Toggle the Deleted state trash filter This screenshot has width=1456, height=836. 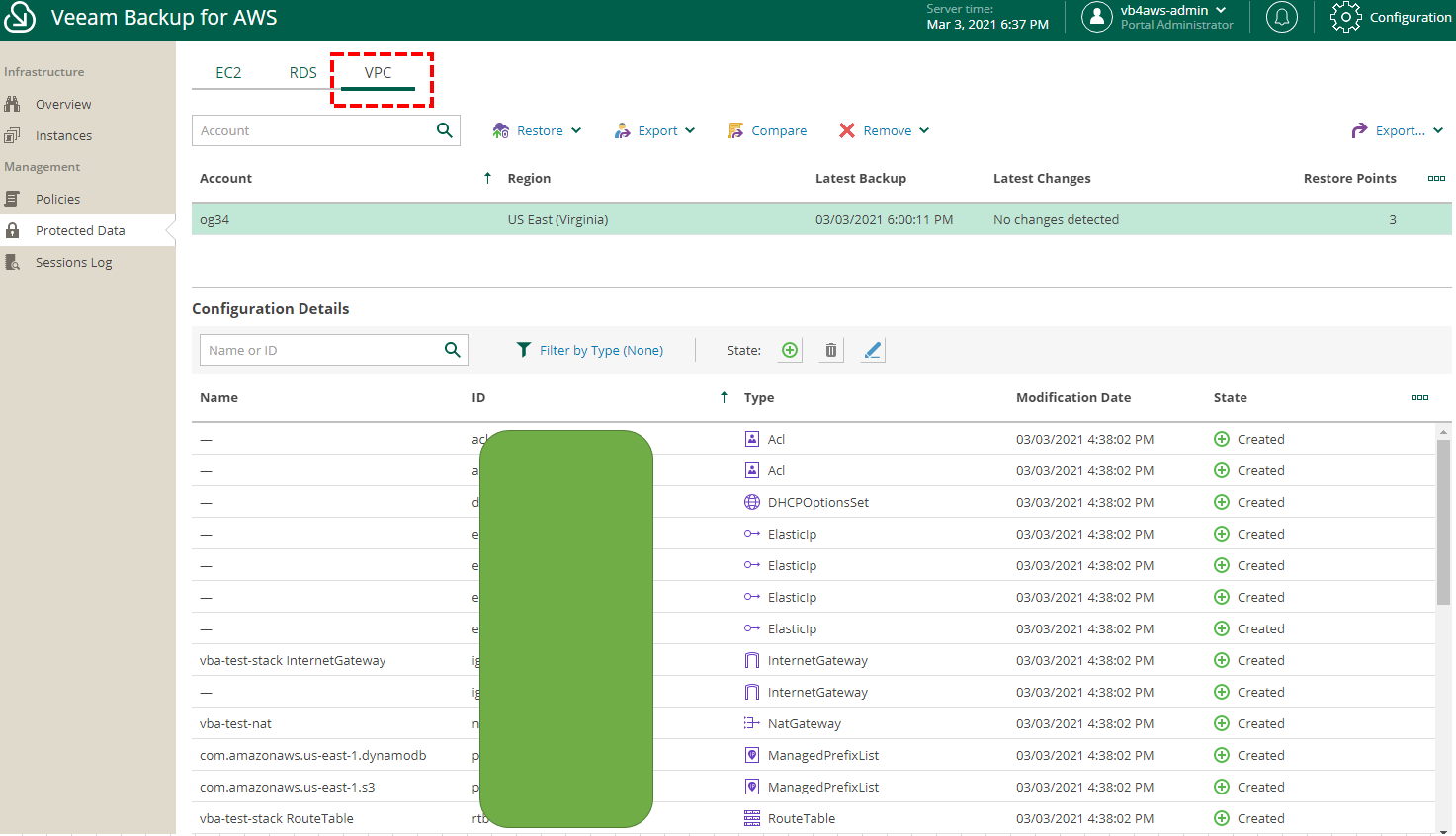[x=831, y=350]
